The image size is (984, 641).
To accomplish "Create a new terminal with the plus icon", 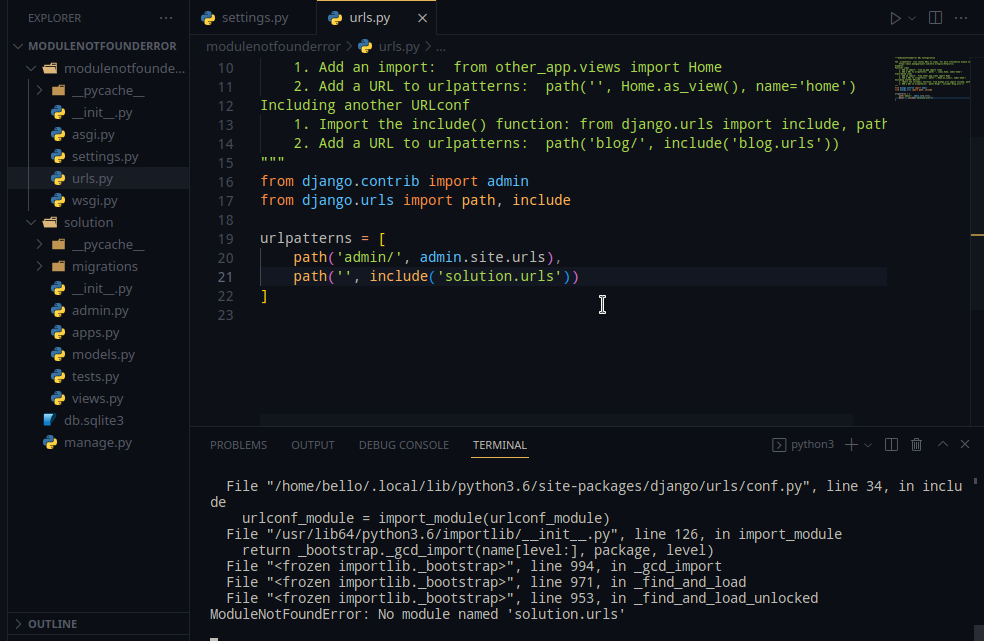I will 851,444.
